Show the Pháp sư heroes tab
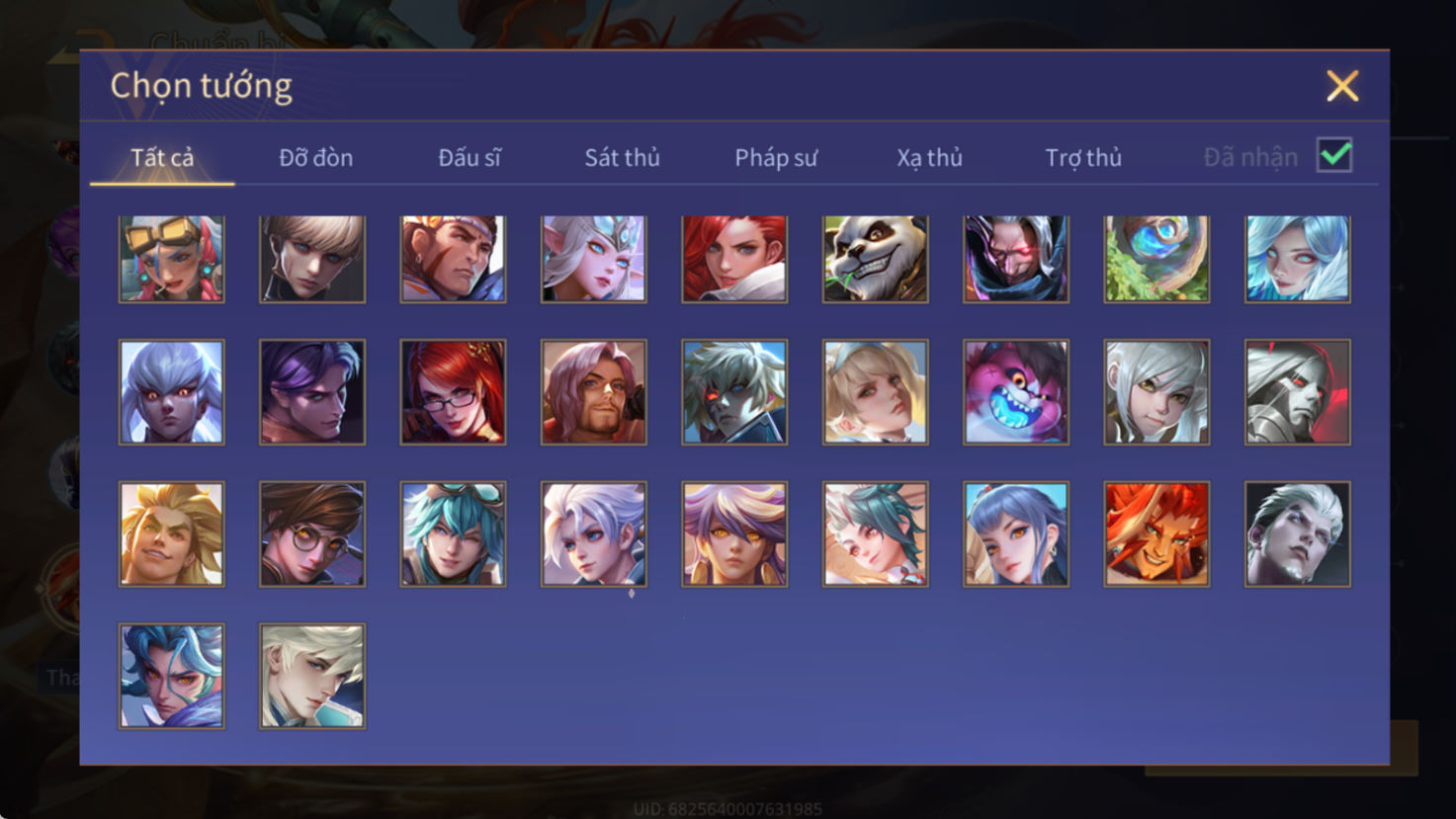1456x819 pixels. tap(776, 158)
